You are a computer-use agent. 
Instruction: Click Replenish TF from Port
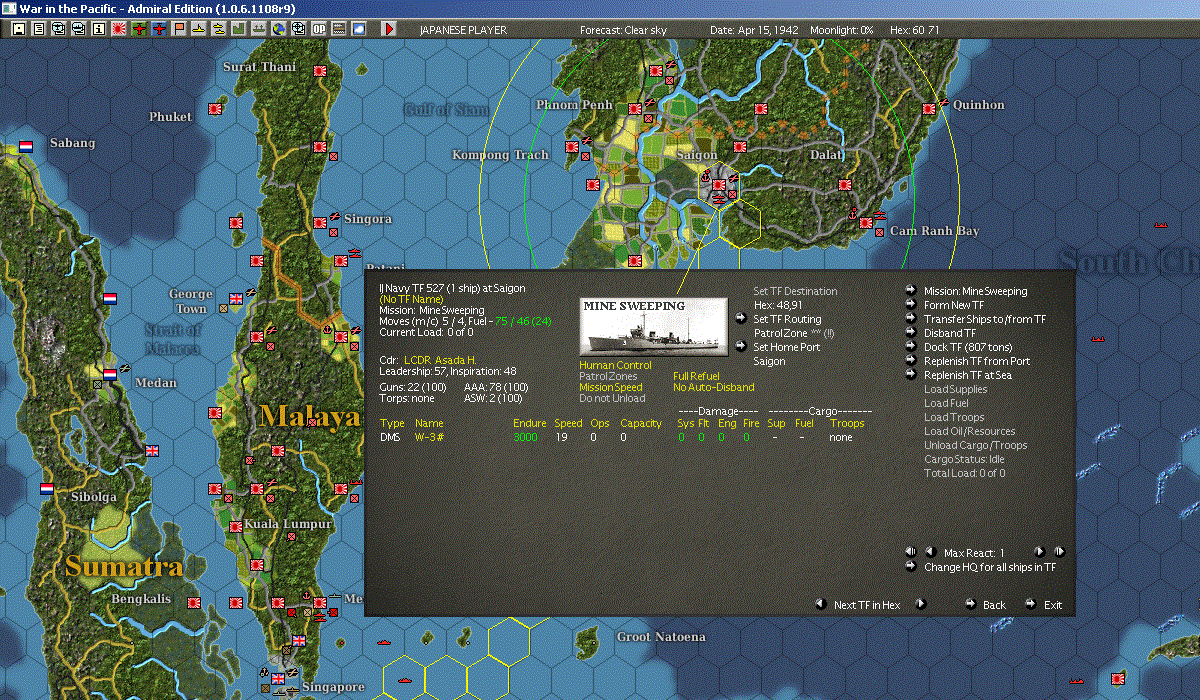click(976, 361)
